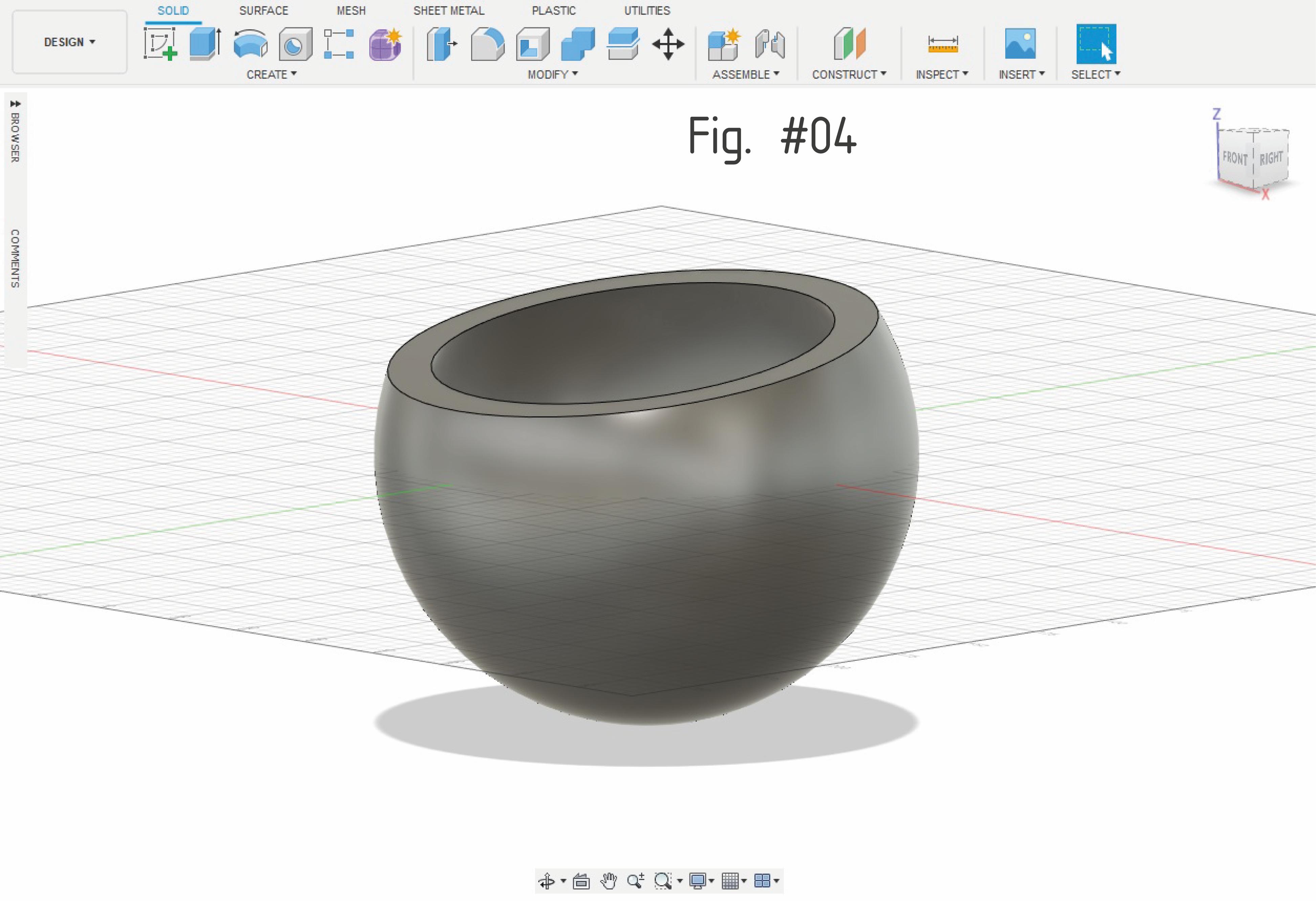Open the Modify dropdown menu
1316x901 pixels.
(551, 74)
